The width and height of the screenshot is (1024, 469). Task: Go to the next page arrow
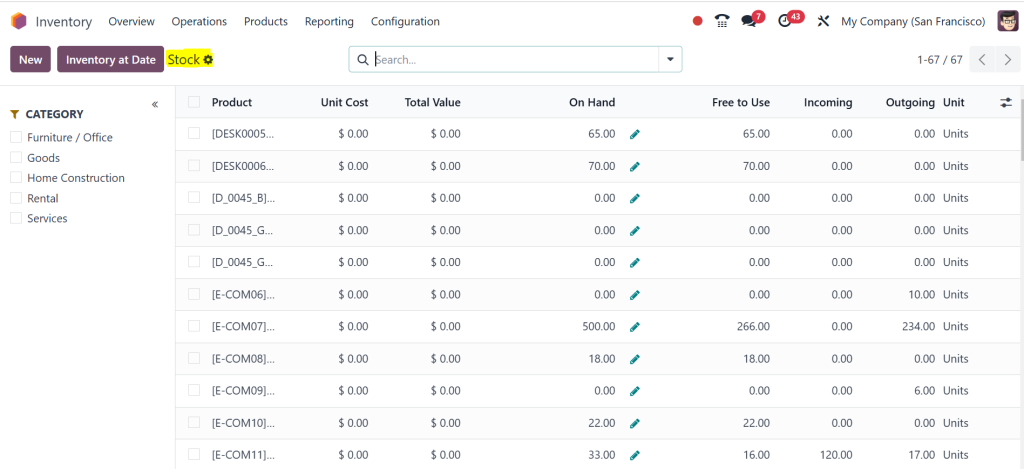[x=1007, y=60]
